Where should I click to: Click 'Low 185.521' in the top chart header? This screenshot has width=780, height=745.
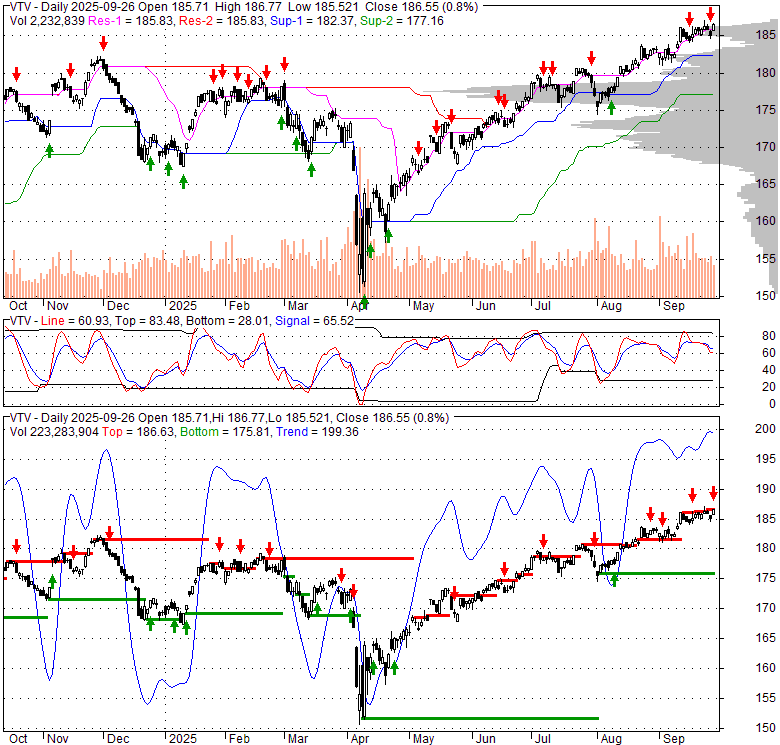[x=323, y=7]
